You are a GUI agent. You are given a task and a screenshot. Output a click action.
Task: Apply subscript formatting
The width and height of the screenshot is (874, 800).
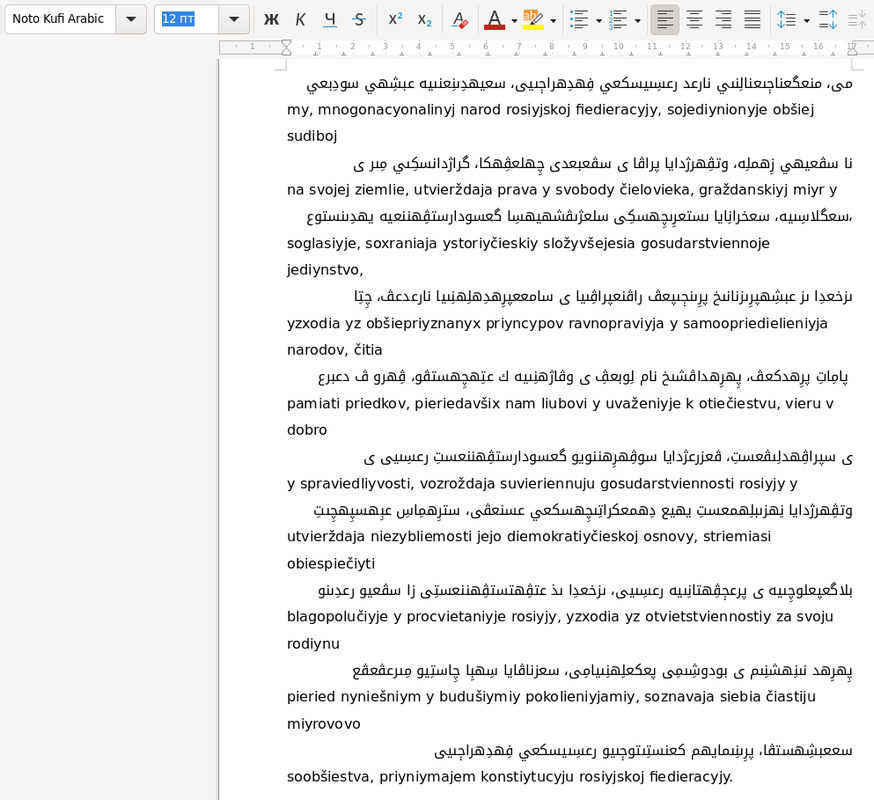(x=425, y=20)
